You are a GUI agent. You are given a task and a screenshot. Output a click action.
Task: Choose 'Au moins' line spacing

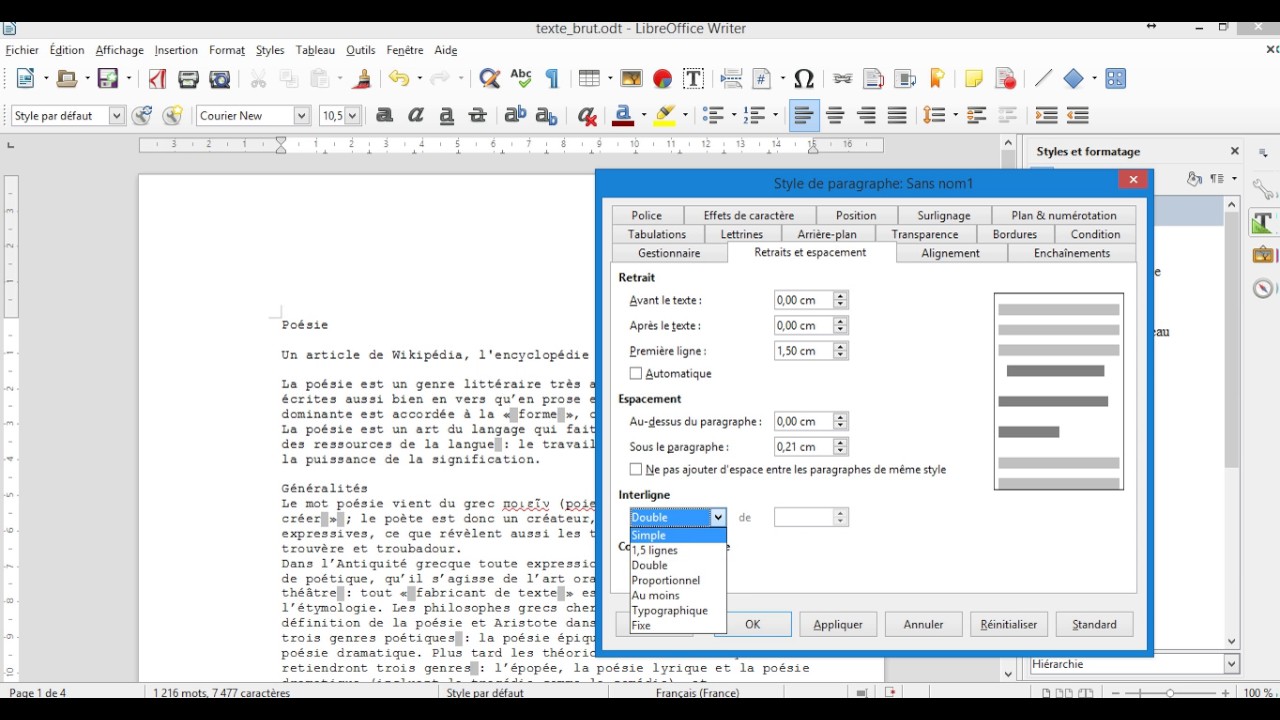tap(678, 595)
